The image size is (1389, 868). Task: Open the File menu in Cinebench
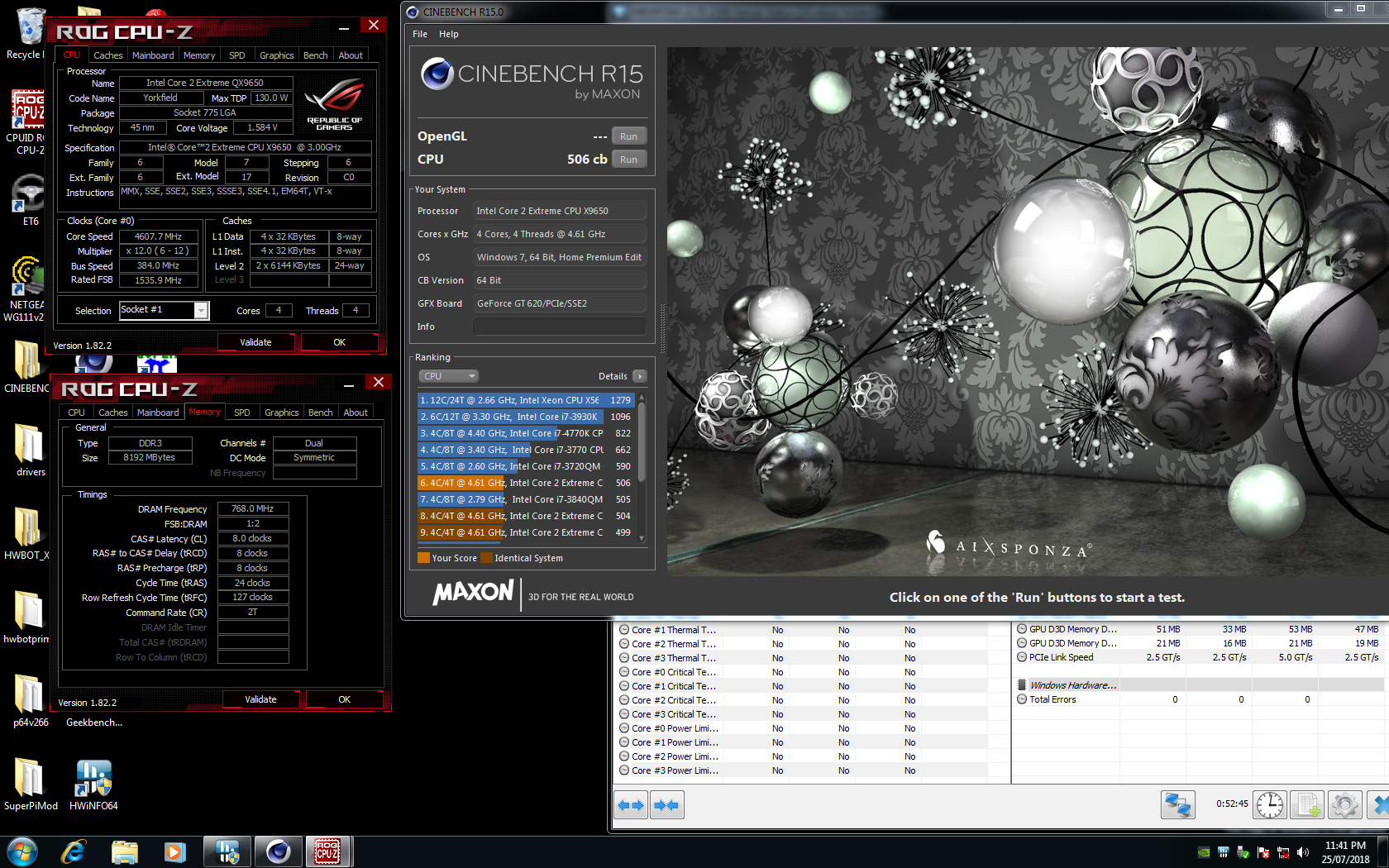420,34
